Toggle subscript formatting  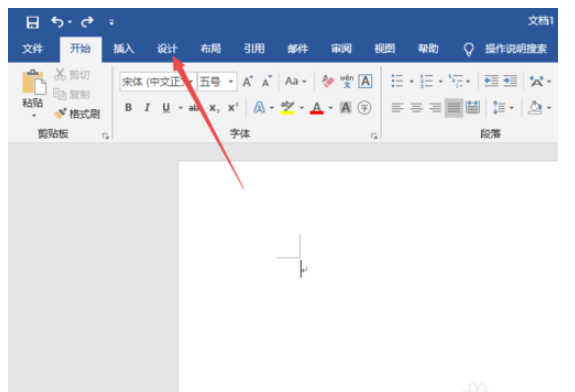tap(214, 108)
